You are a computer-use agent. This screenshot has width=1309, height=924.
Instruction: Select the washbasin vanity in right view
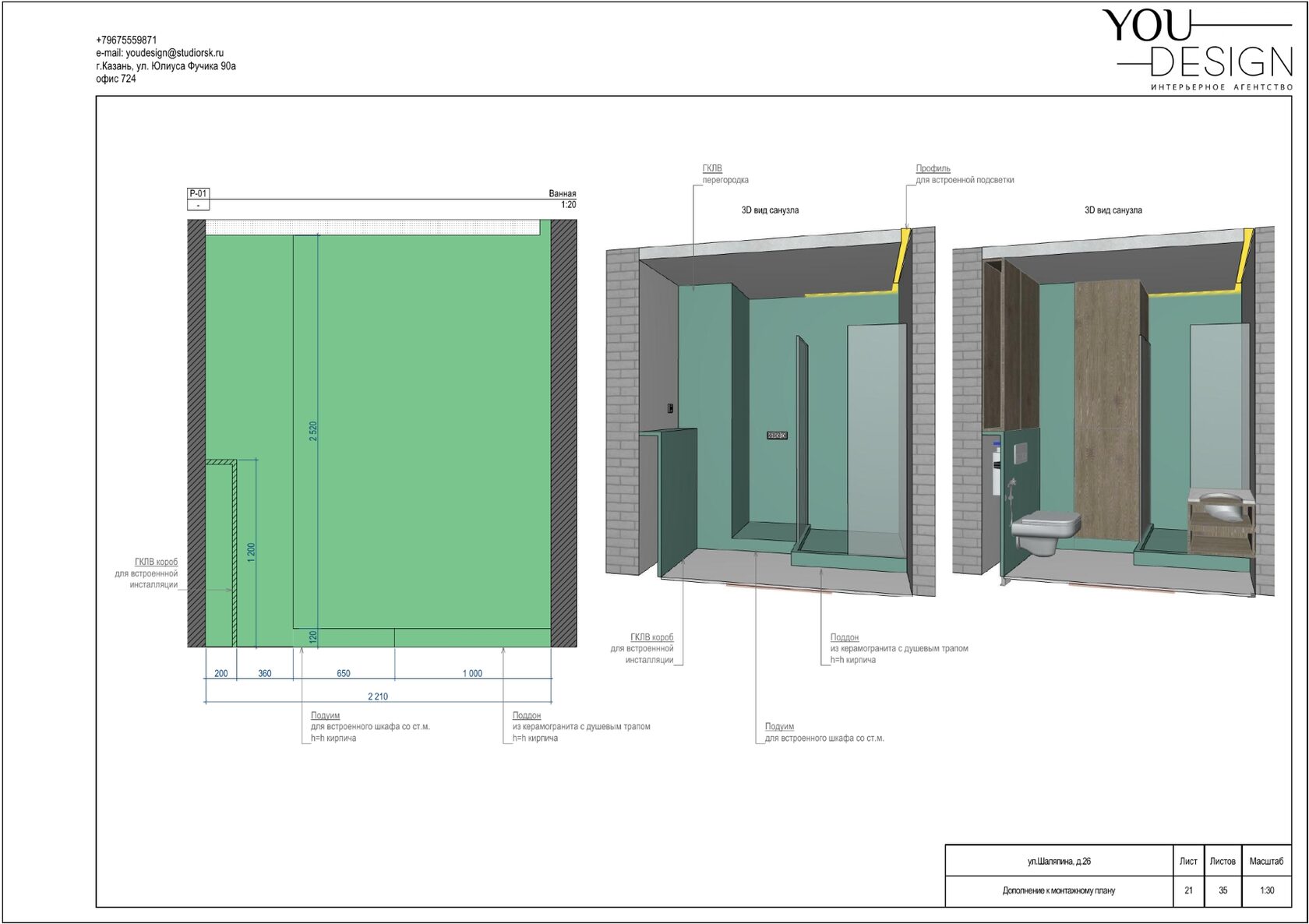coord(1220,522)
